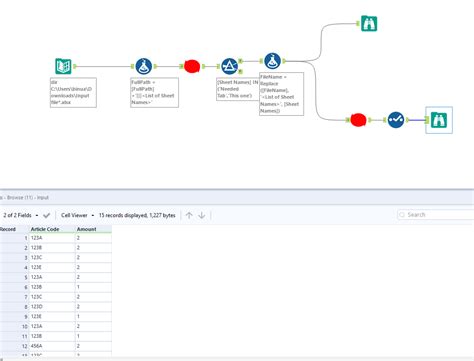The width and height of the screenshot is (474, 361).
Task: Click the '15 records displayed' status text
Action: click(x=137, y=215)
